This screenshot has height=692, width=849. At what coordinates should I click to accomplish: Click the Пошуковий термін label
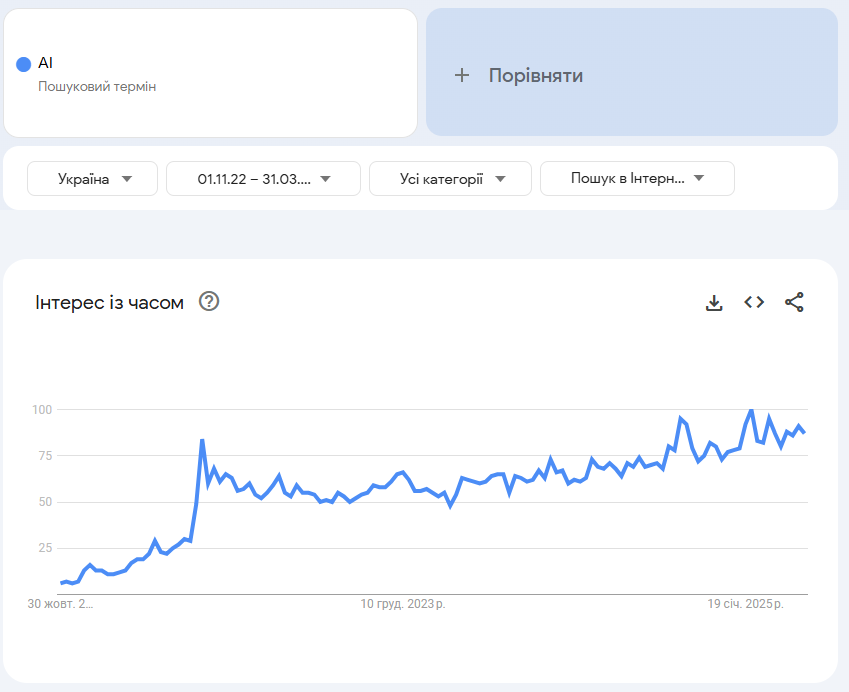[x=97, y=87]
